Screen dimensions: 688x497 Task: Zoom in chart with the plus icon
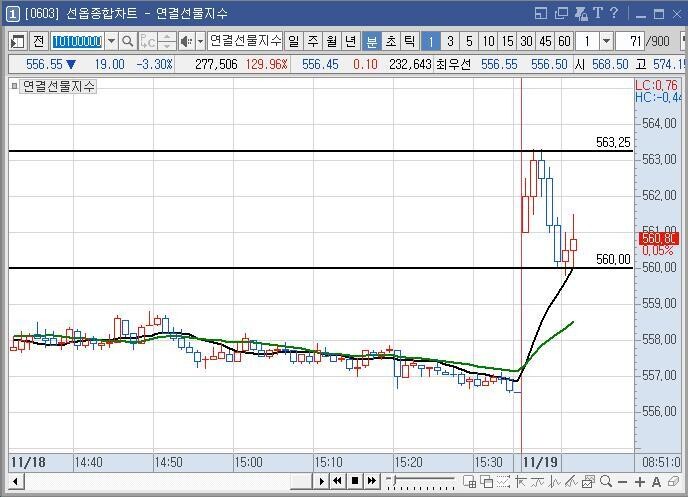639,482
